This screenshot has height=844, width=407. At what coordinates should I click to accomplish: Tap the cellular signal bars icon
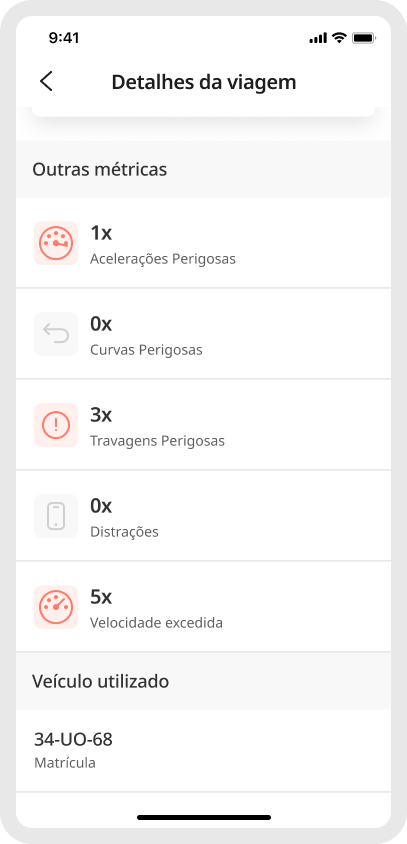tap(318, 38)
